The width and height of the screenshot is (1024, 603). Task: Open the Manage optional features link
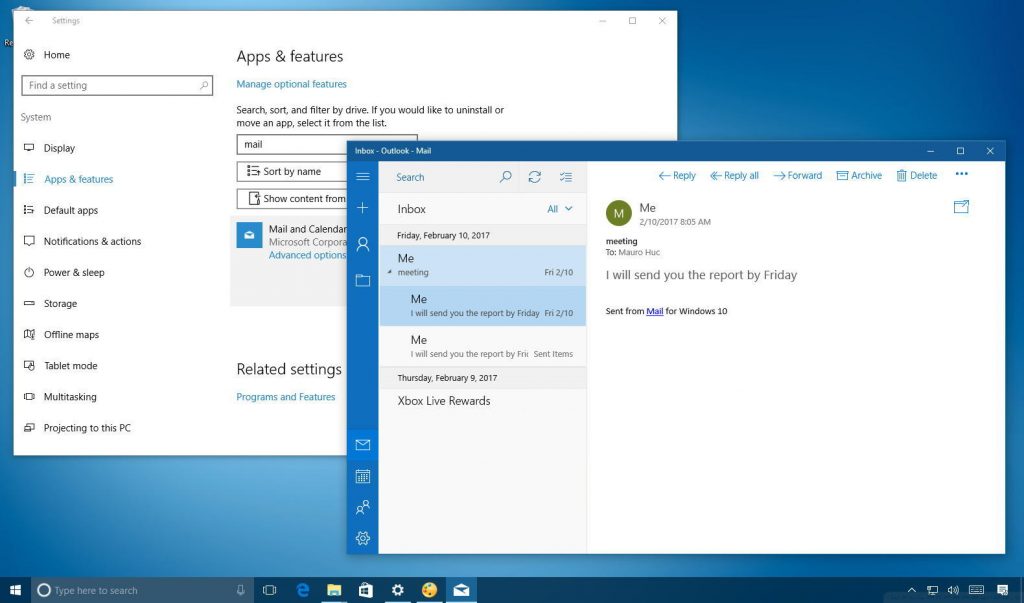[x=291, y=83]
